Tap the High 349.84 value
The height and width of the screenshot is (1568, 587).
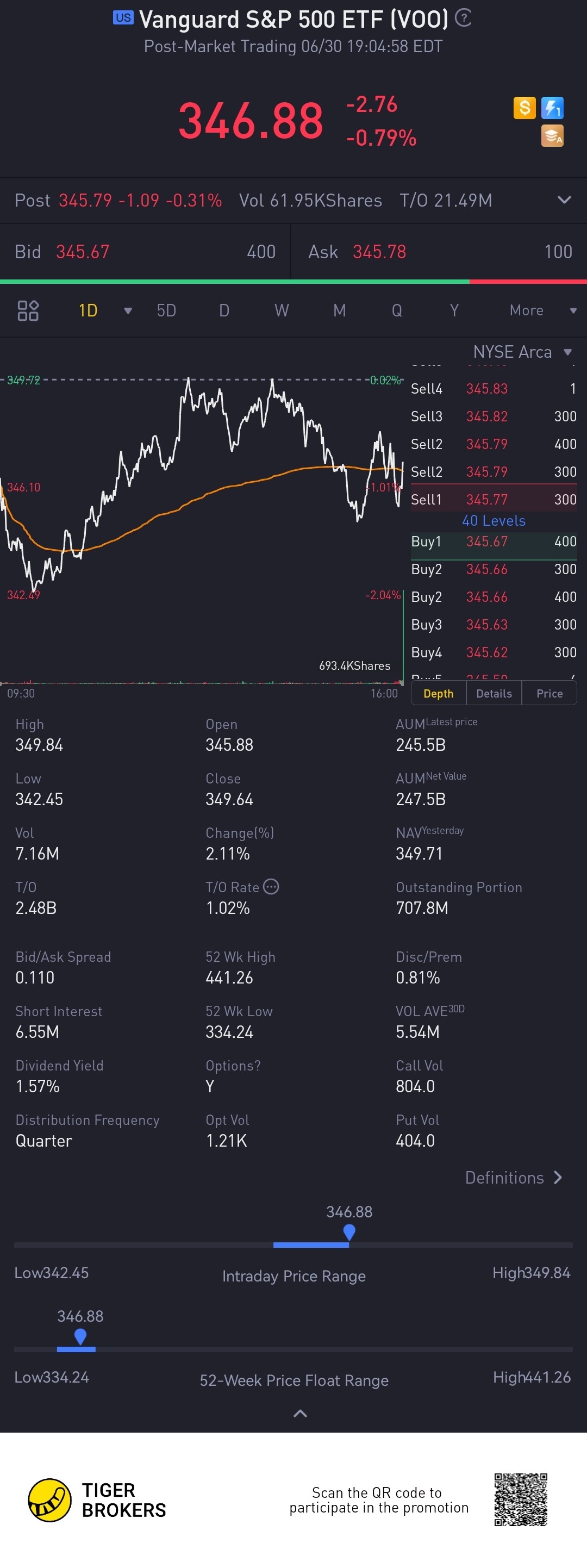pyautogui.click(x=39, y=744)
